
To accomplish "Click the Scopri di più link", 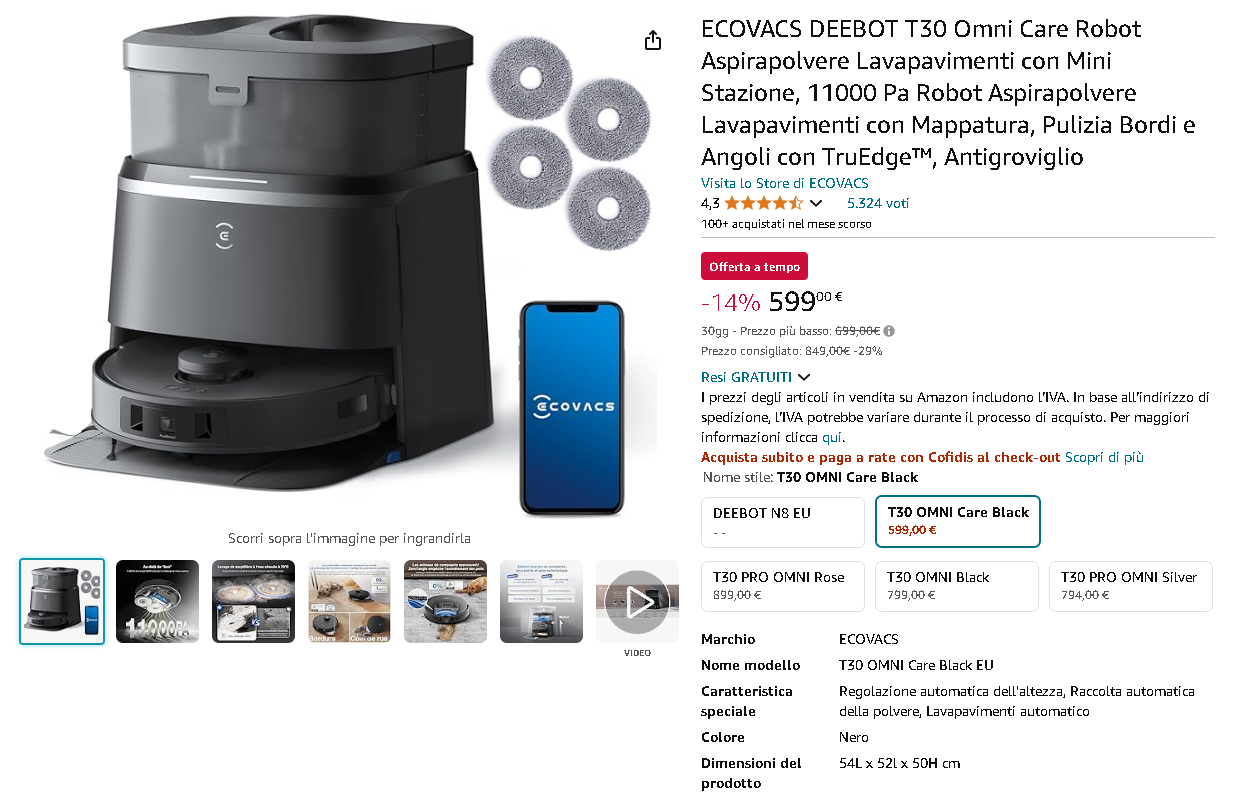I will (x=1104, y=457).
